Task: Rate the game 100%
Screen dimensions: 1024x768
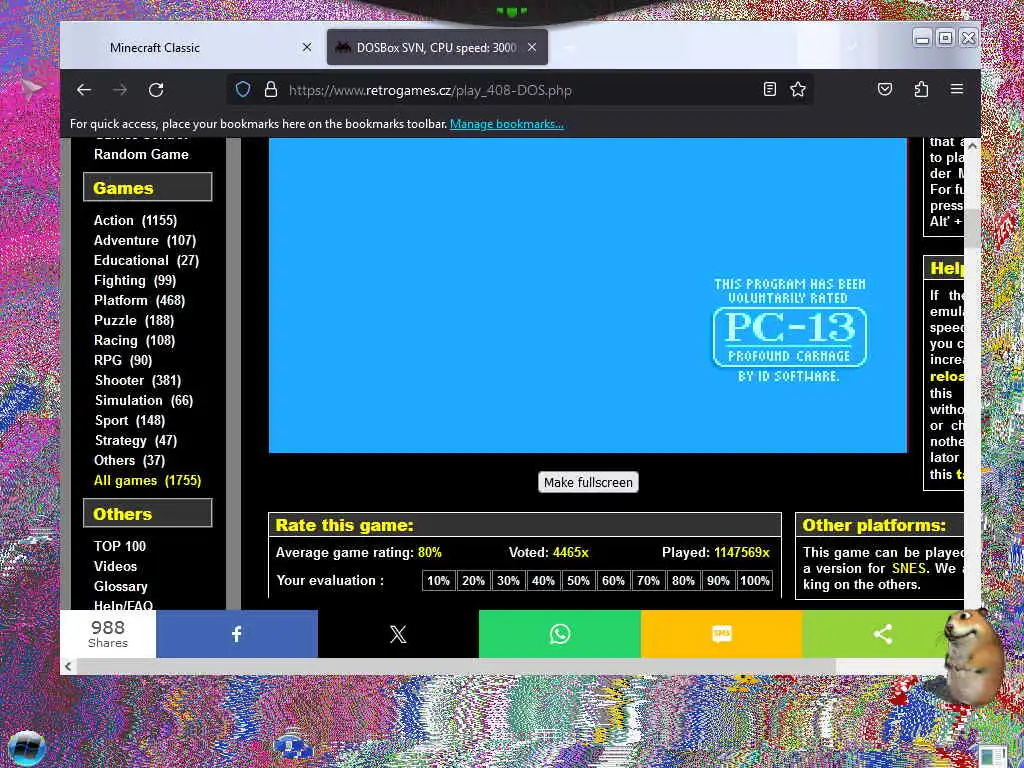Action: tap(754, 581)
